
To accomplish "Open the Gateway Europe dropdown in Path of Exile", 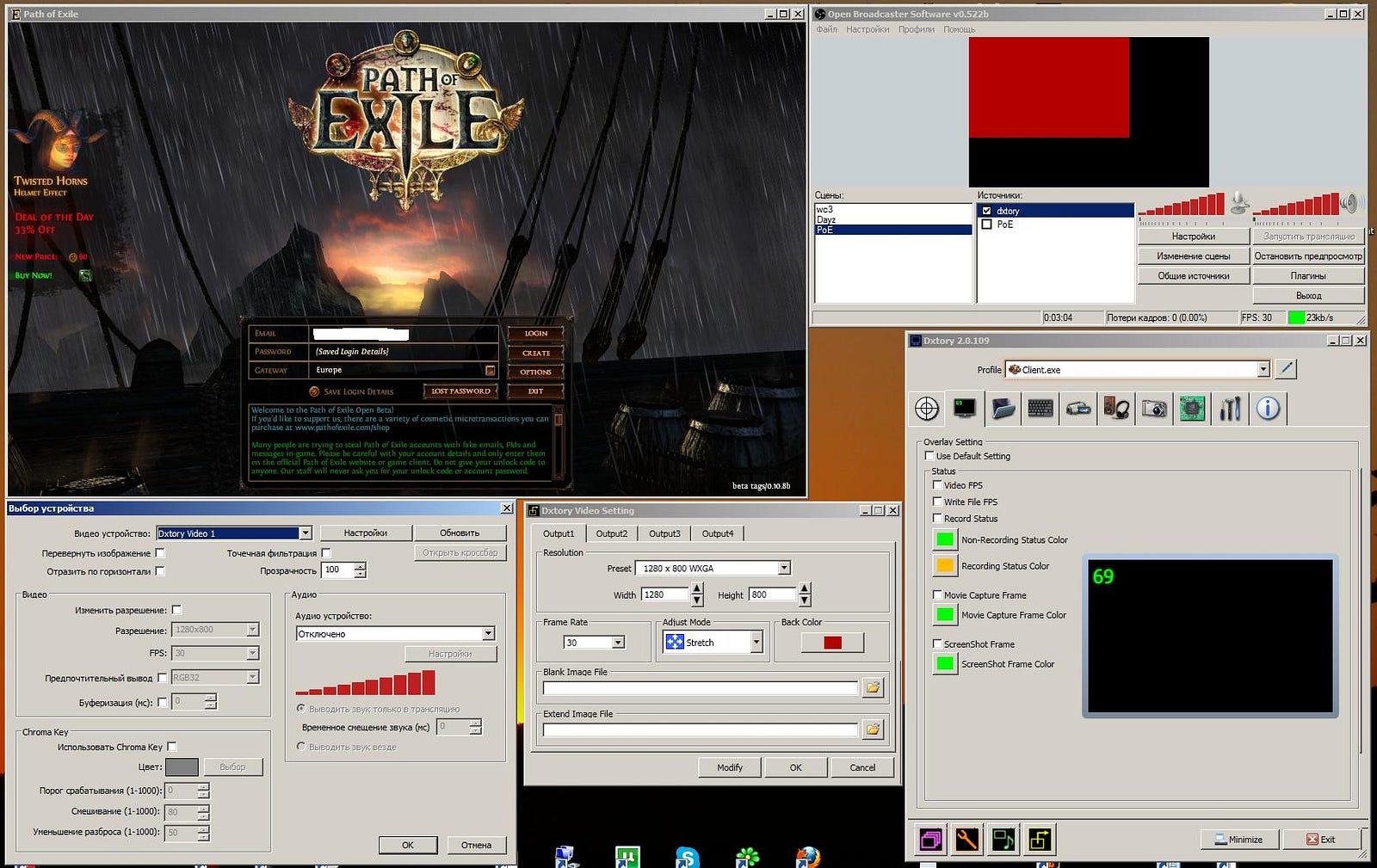I will coord(491,370).
